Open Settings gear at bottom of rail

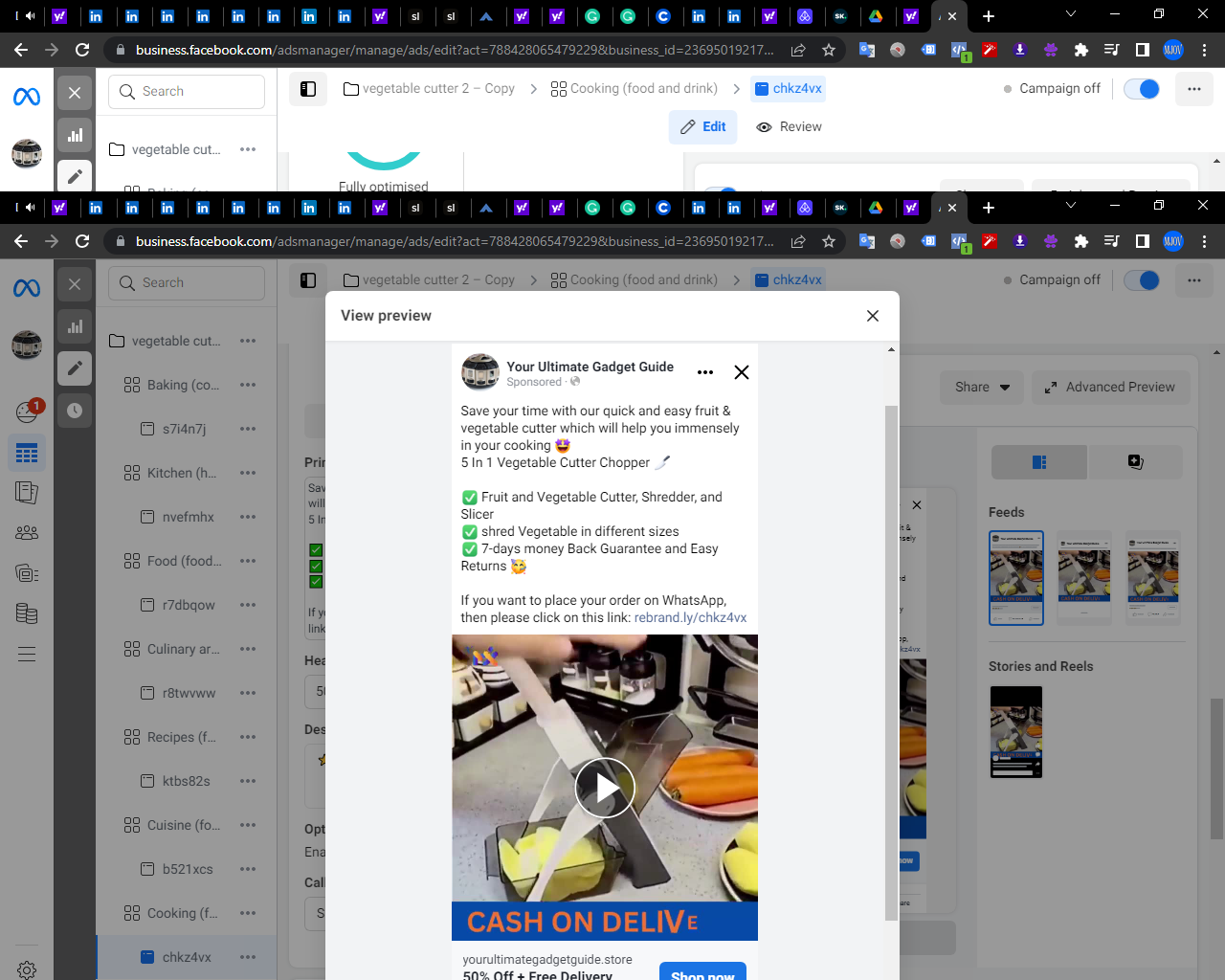27,970
